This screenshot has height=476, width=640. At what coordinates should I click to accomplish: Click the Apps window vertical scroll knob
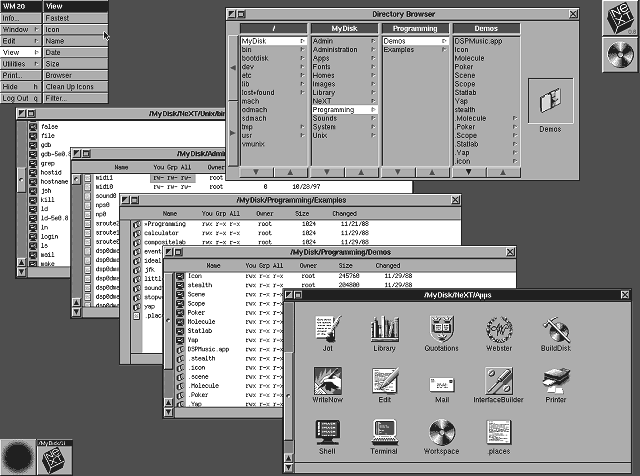click(x=289, y=395)
